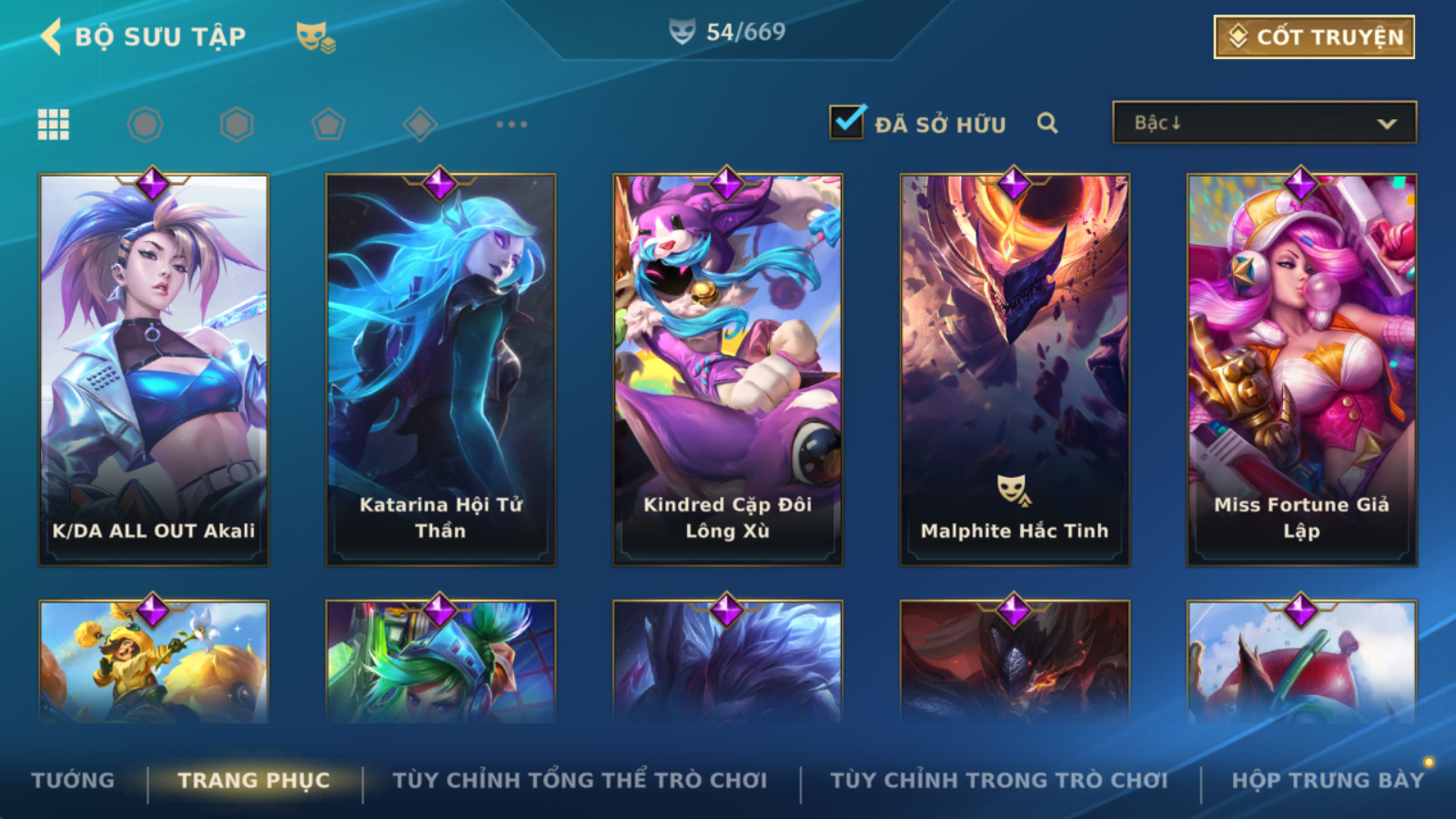Viewport: 1456px width, 819px height.
Task: Switch to the Tướng tab
Action: pyautogui.click(x=73, y=780)
